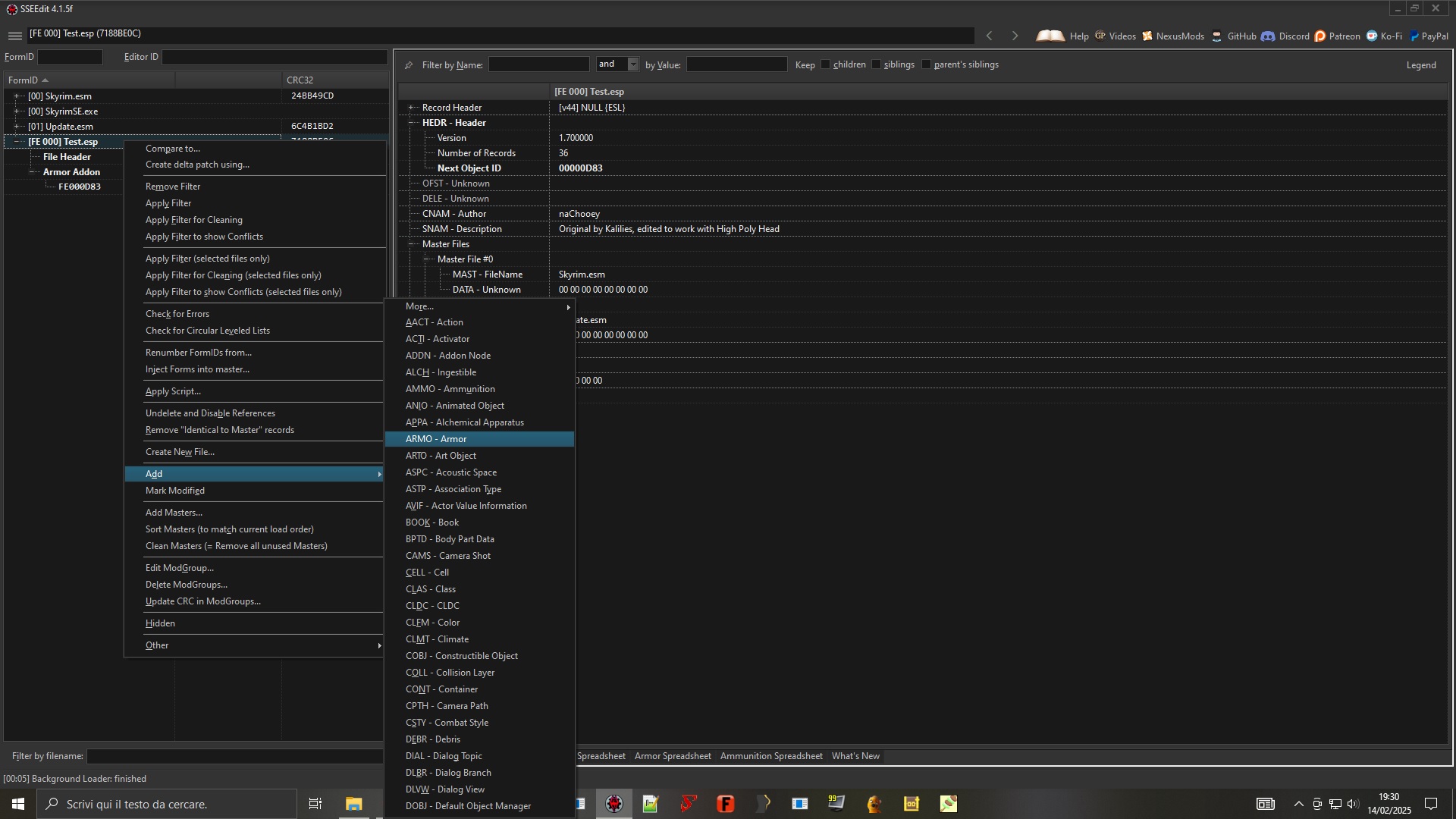Expand the Record Header row
Screen dimensions: 1456x819
pos(411,108)
